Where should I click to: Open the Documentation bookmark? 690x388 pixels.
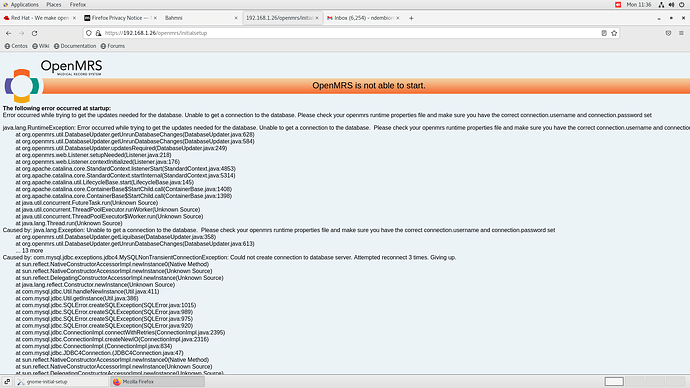(x=75, y=46)
